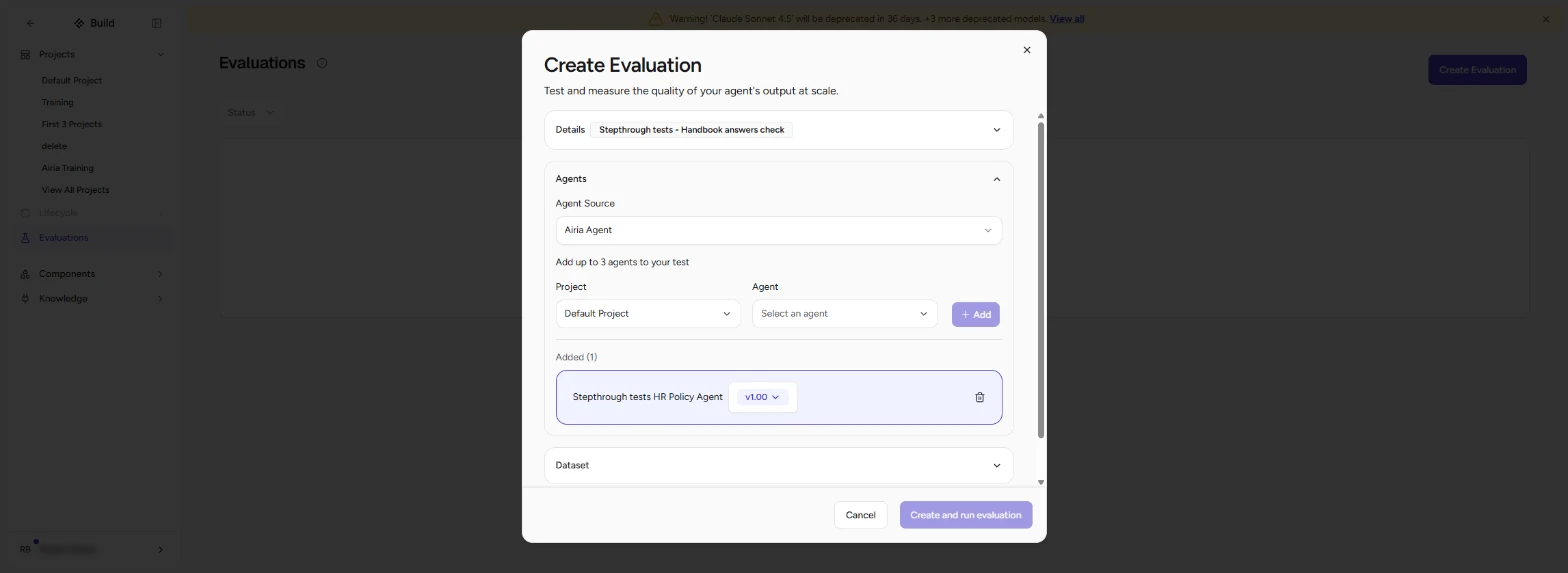Click the Projects sidebar icon
Image resolution: width=1568 pixels, height=573 pixels.
[x=25, y=54]
